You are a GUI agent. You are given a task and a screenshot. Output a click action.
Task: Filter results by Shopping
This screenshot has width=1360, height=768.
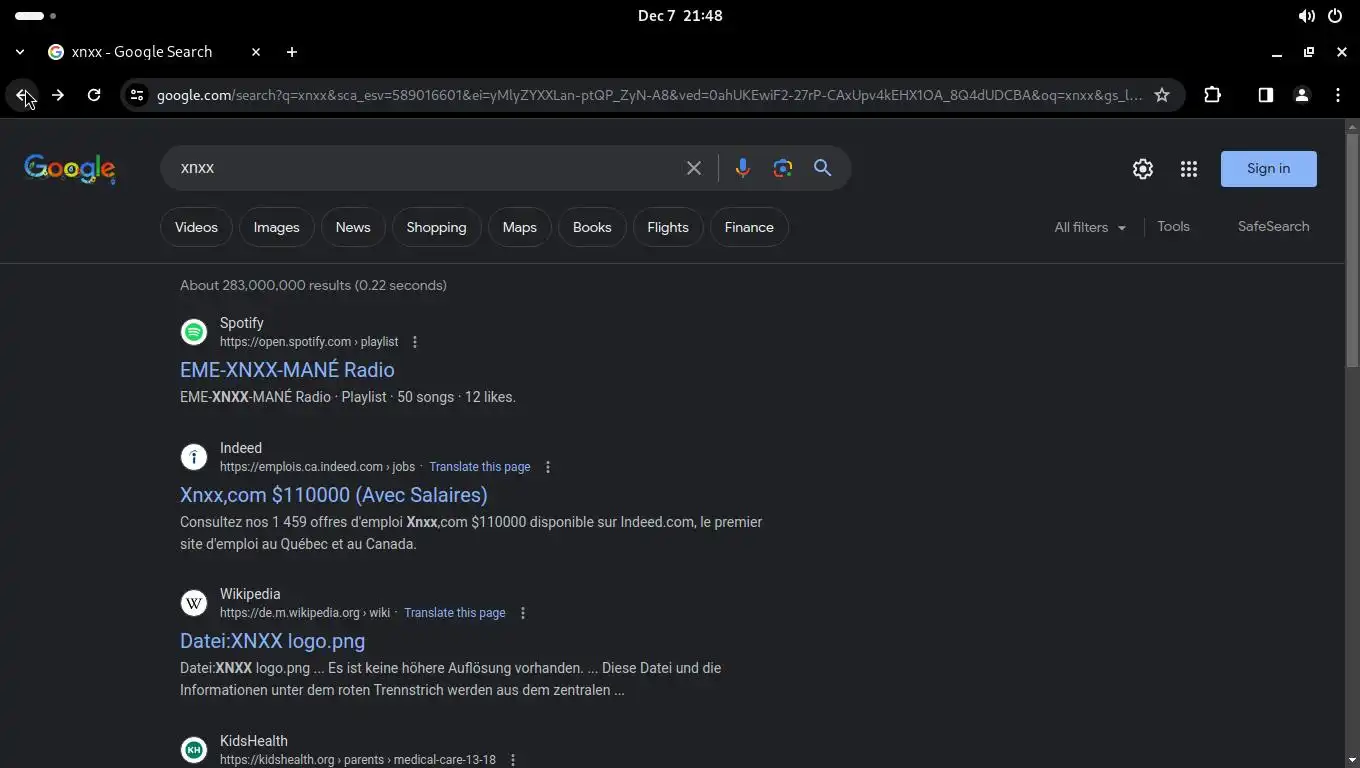[436, 227]
